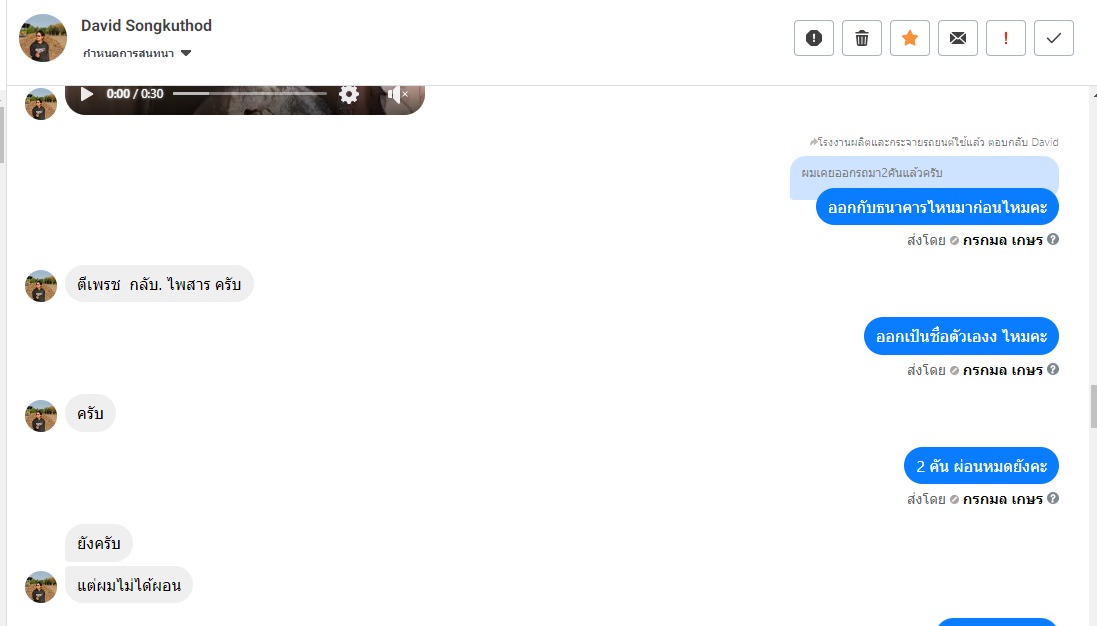Open David Songkuthod profile name
Image resolution: width=1097 pixels, height=626 pixels.
point(146,26)
